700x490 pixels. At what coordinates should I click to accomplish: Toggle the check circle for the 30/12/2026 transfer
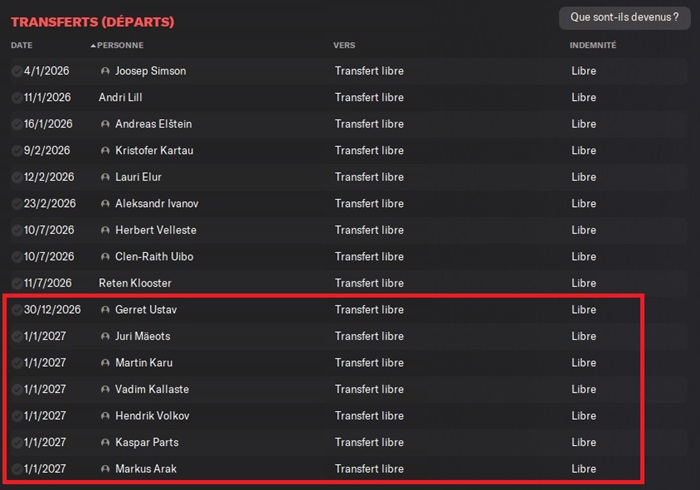point(16,310)
